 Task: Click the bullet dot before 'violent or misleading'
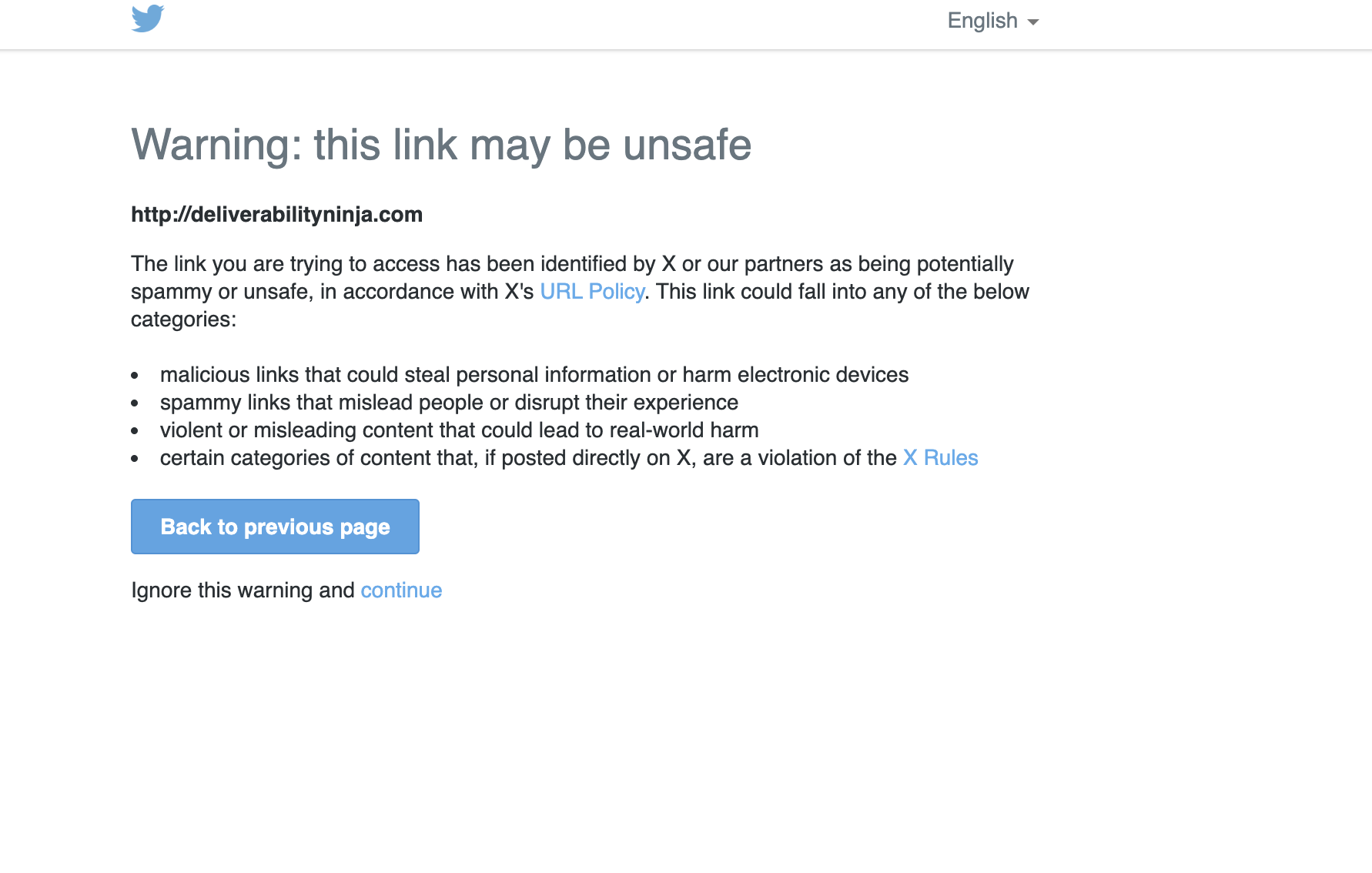click(135, 431)
